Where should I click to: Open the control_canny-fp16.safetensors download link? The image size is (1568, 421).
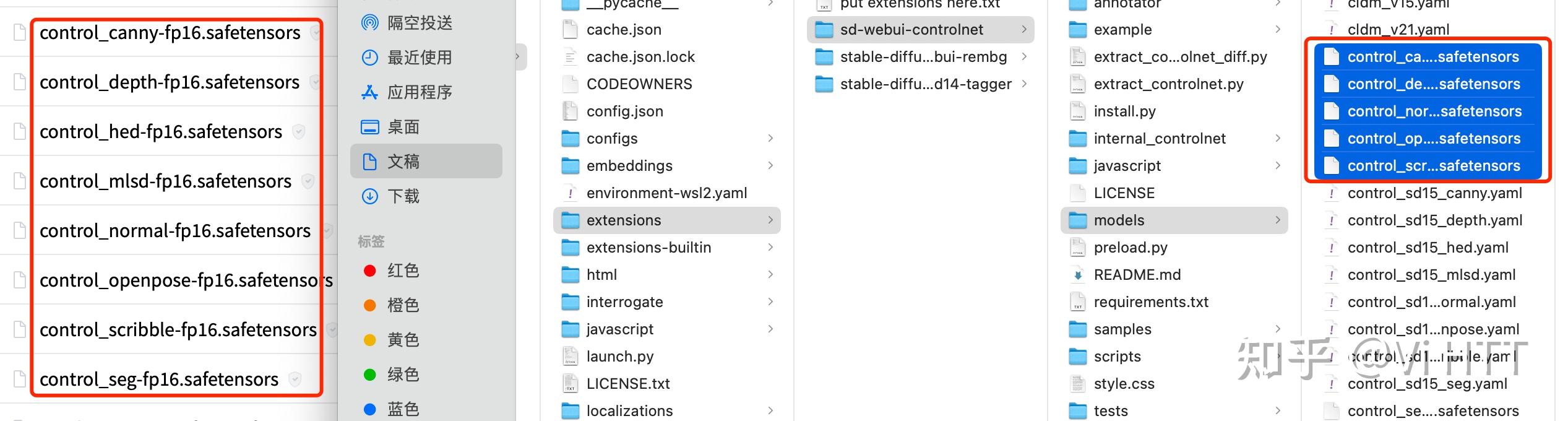170,33
